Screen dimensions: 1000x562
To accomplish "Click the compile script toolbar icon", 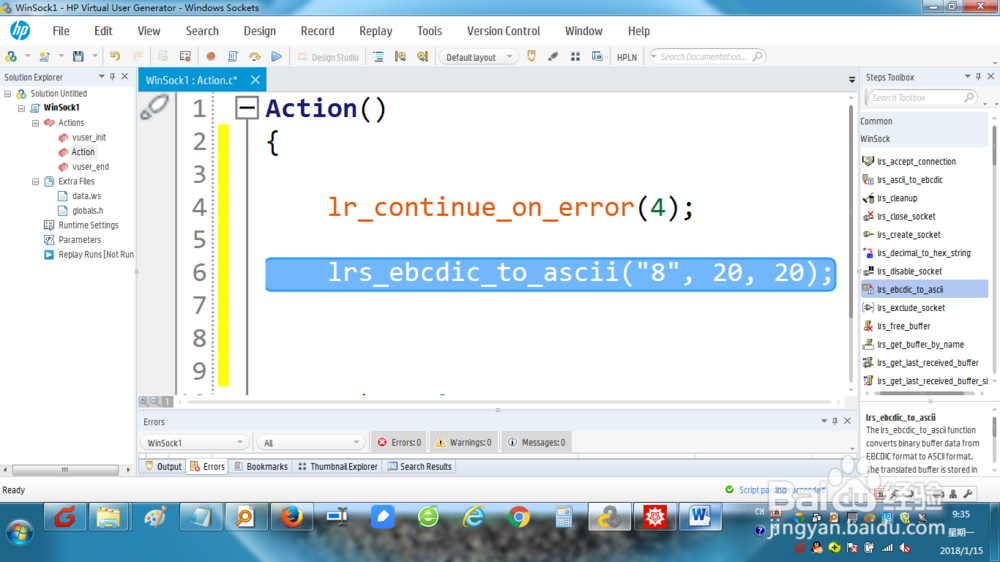I will 233,57.
